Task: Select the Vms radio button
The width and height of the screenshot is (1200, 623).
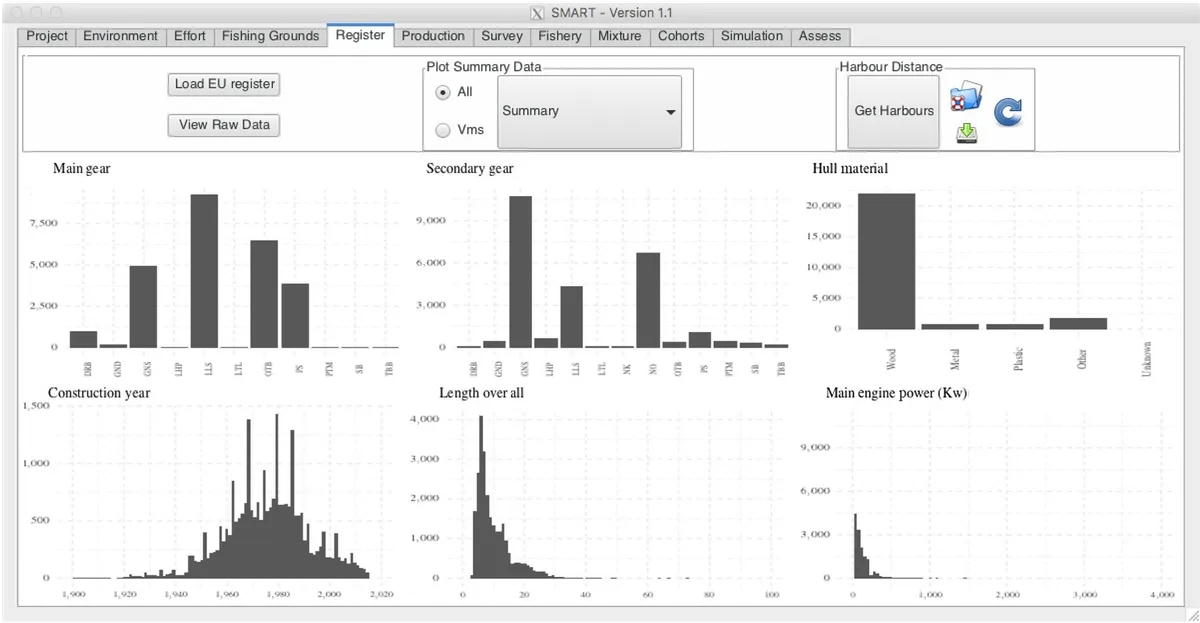Action: 443,129
